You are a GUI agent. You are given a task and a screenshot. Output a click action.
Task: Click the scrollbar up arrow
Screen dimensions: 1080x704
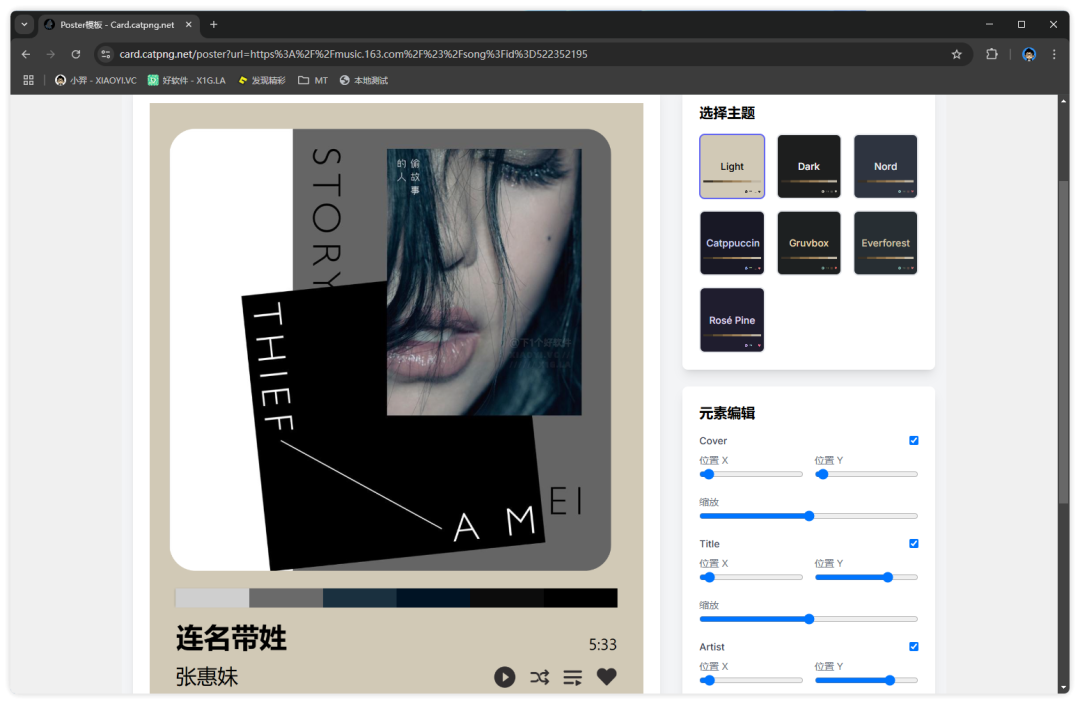pyautogui.click(x=1063, y=101)
